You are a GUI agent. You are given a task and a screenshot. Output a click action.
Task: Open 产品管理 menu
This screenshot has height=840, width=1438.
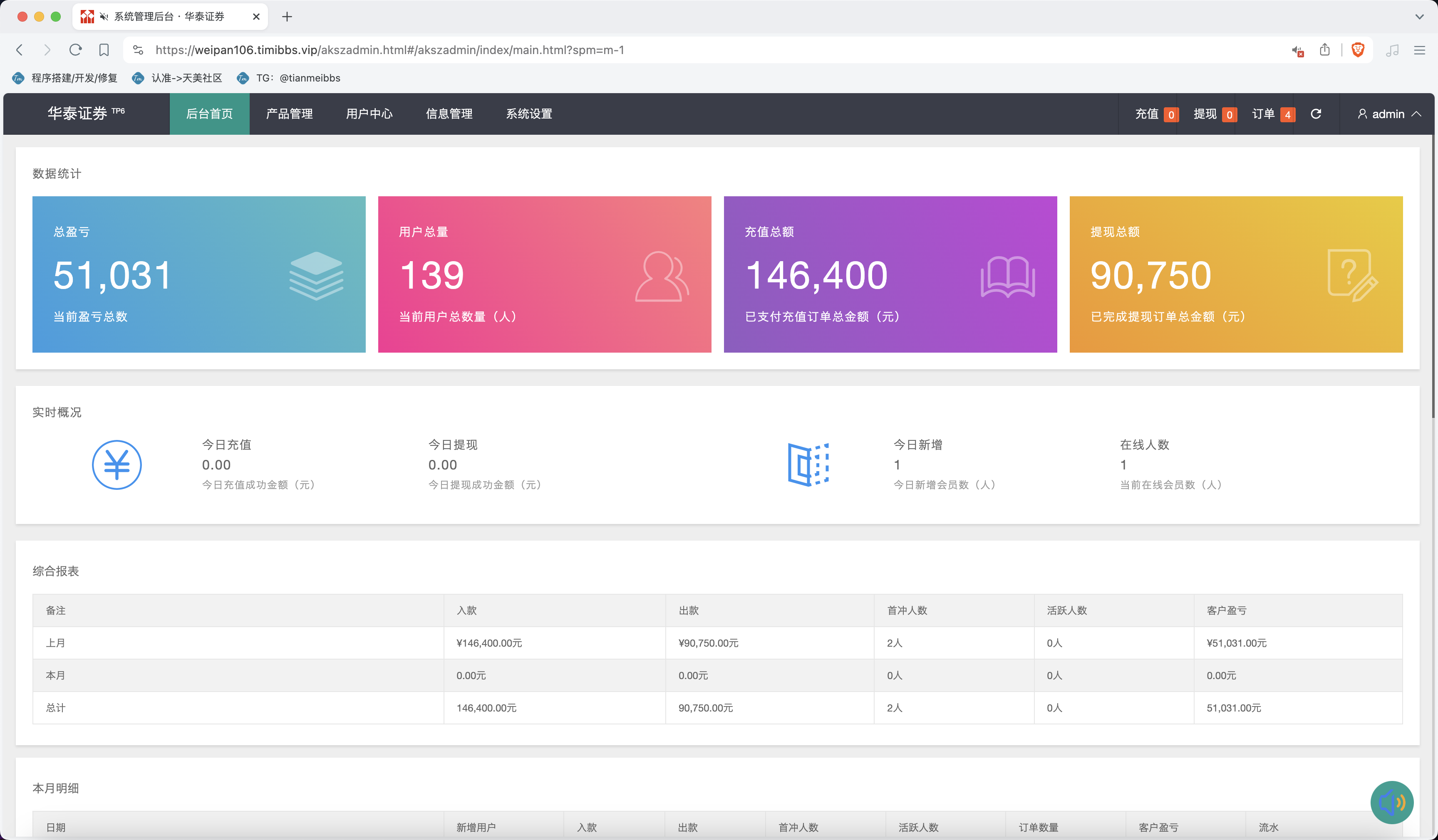tap(289, 114)
